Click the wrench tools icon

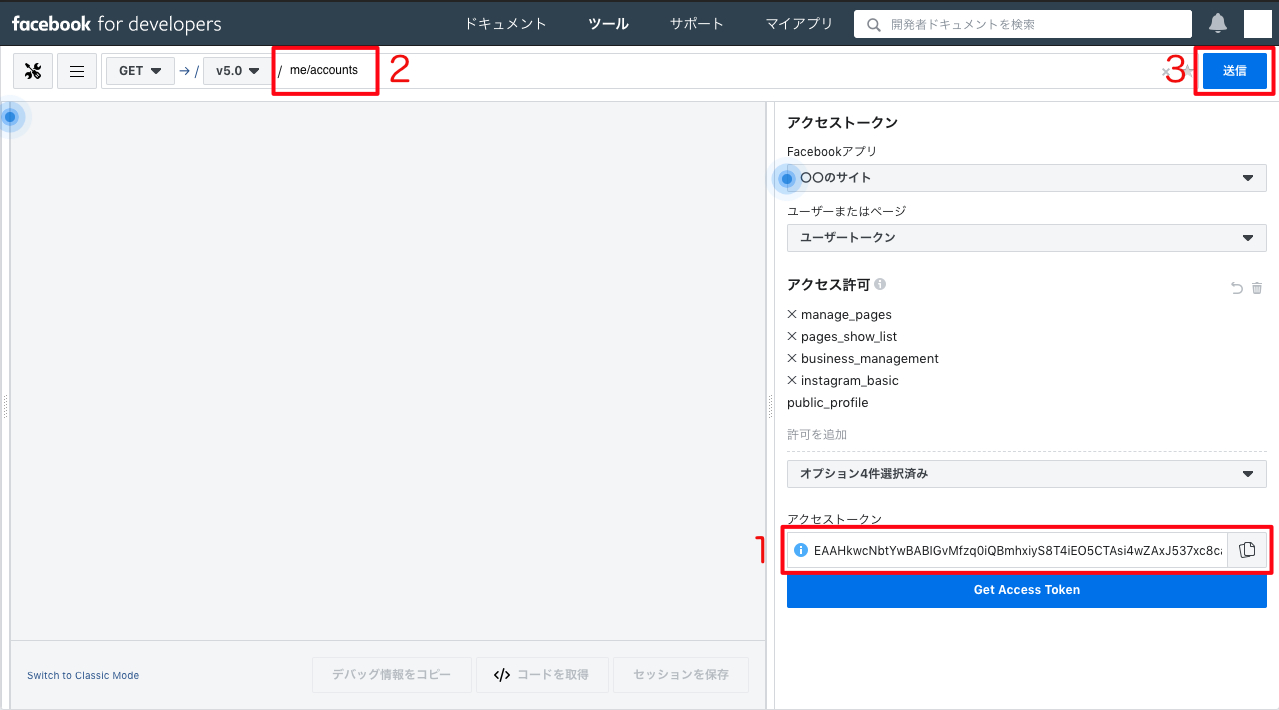click(32, 70)
